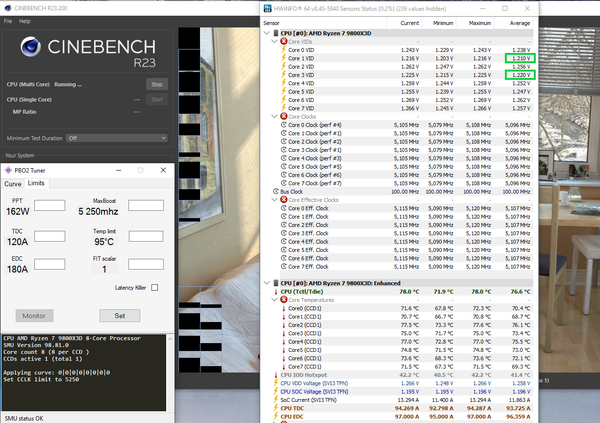Collapse the Core Clocks group
This screenshot has height=423, width=600.
274,117
